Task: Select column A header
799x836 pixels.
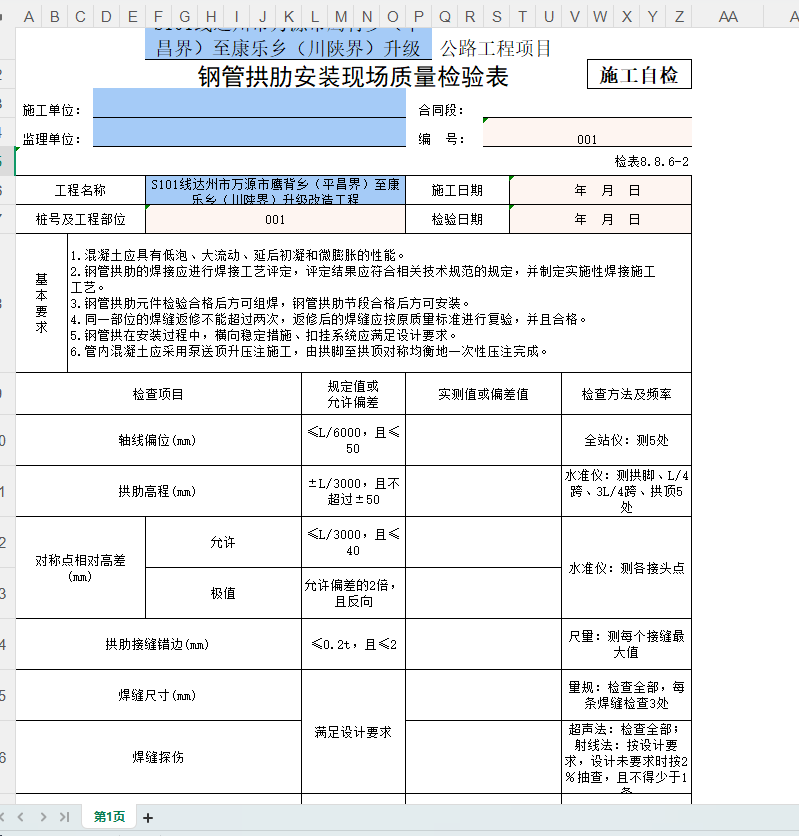Action: pyautogui.click(x=29, y=16)
